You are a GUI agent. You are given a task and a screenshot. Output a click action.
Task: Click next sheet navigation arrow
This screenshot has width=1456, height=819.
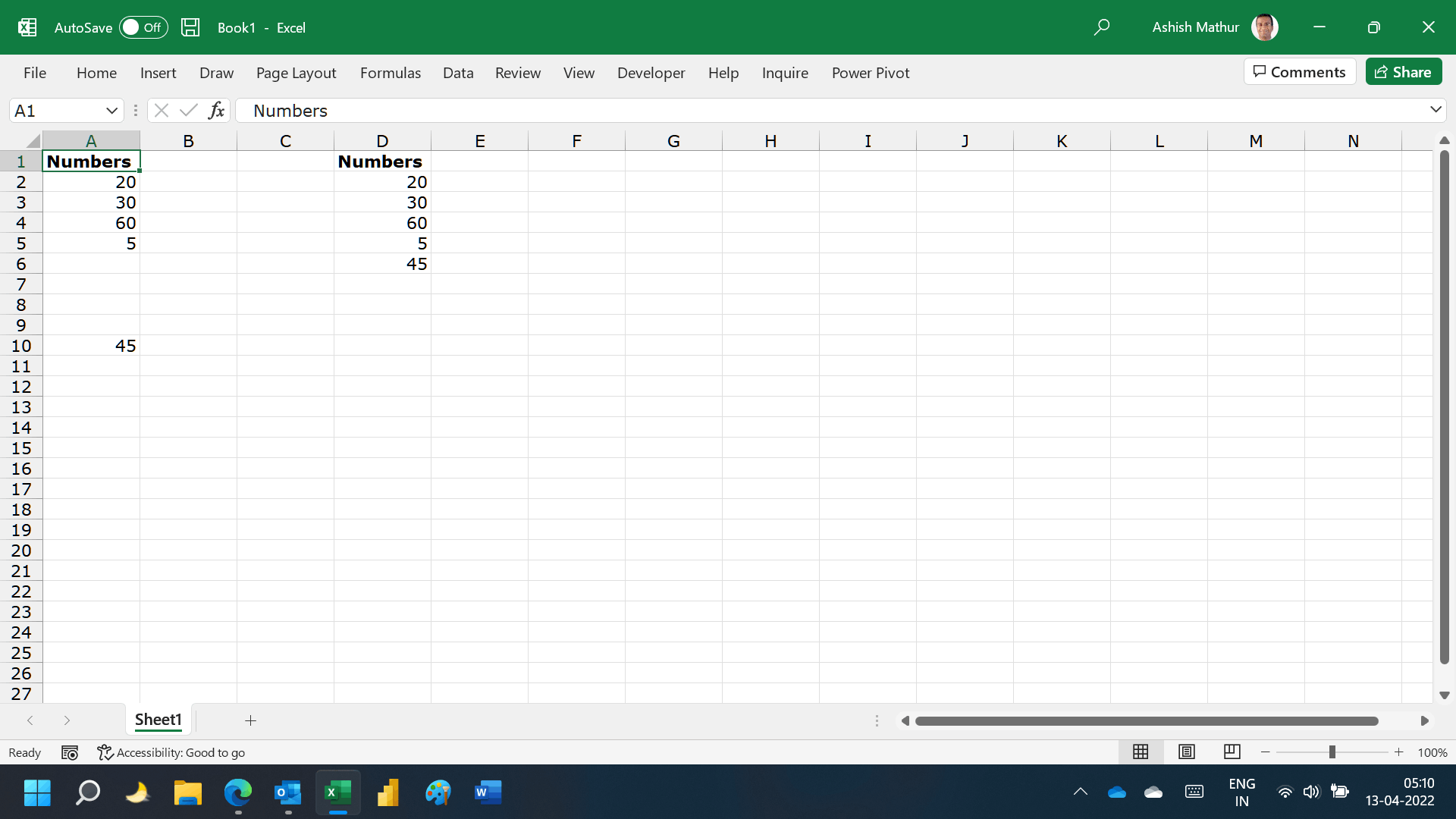67,720
